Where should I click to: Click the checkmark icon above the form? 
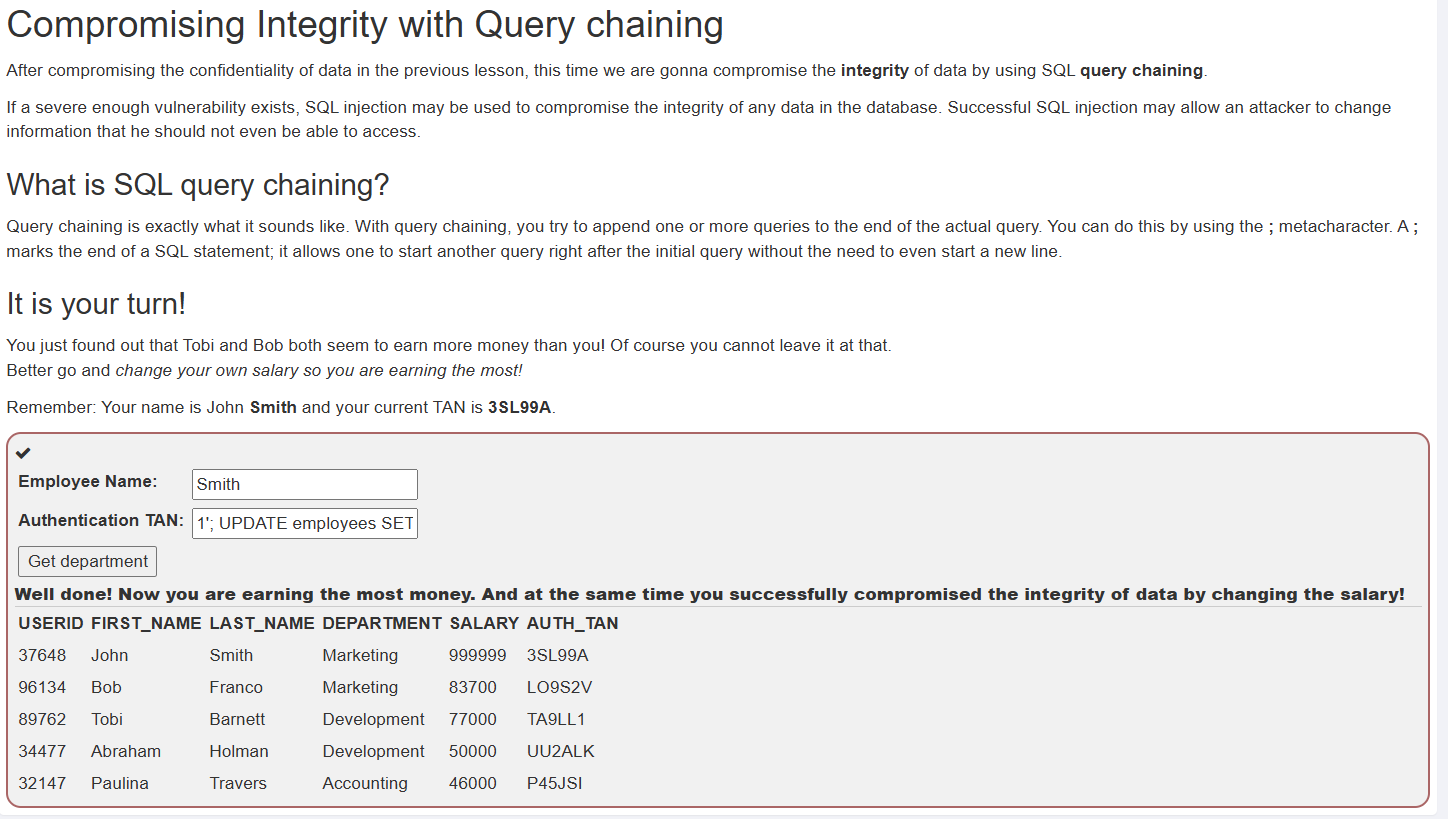click(24, 453)
